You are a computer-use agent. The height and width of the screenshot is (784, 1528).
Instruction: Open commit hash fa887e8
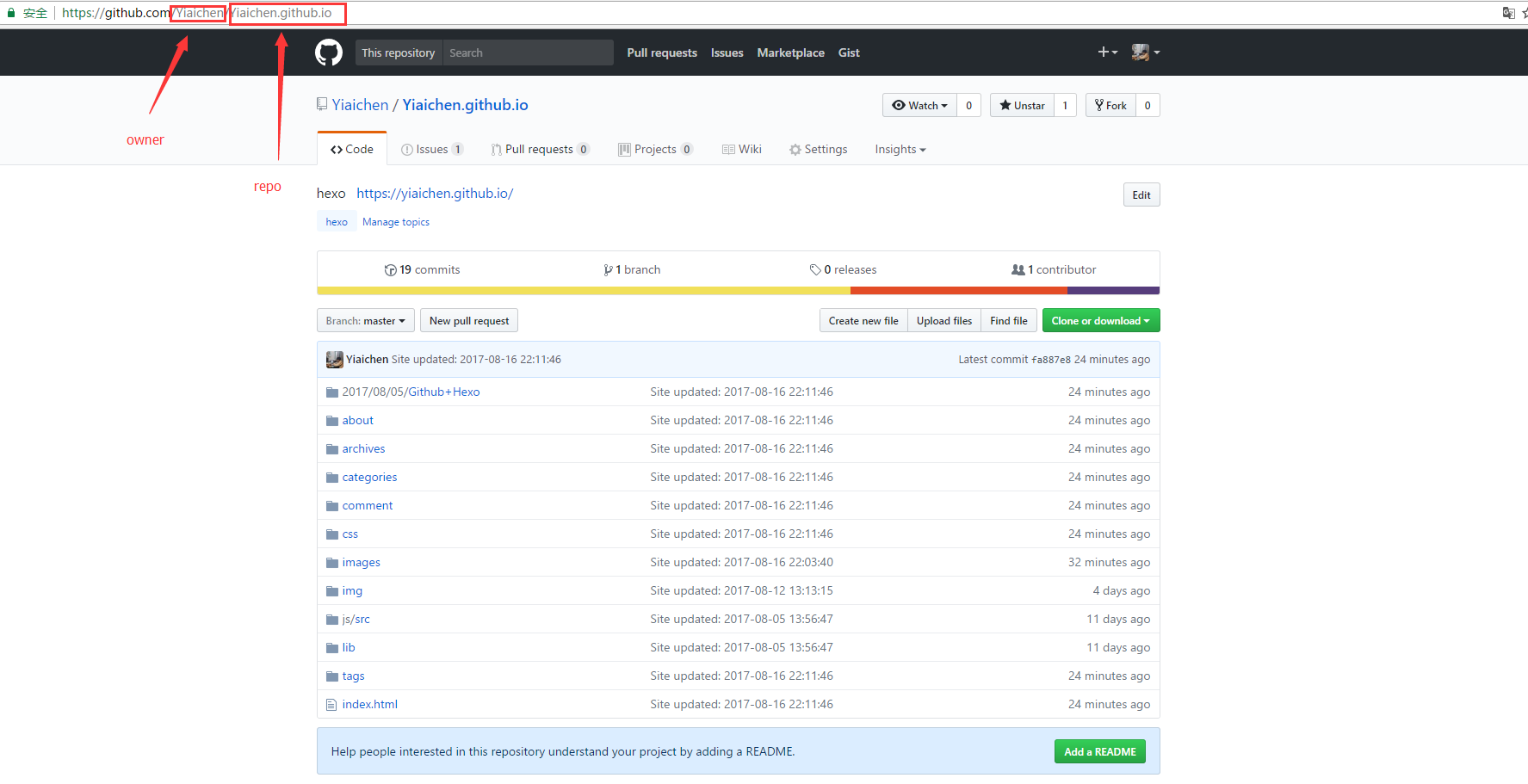tap(1051, 360)
